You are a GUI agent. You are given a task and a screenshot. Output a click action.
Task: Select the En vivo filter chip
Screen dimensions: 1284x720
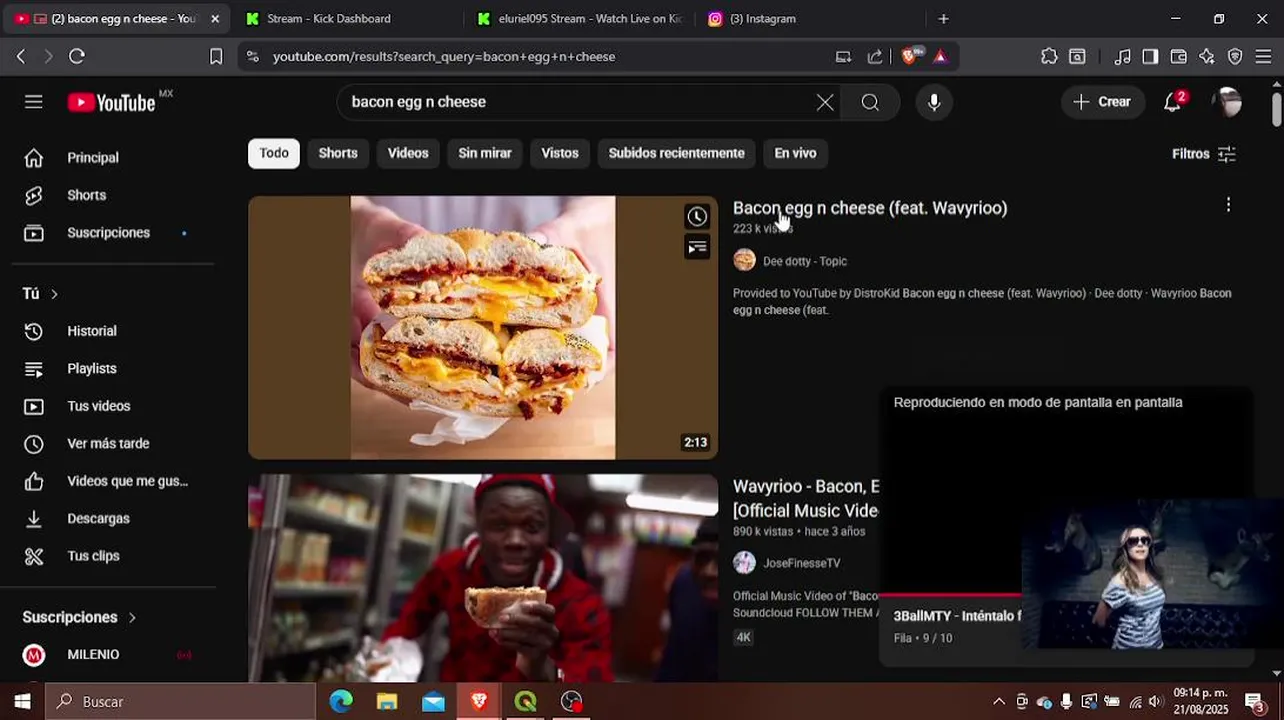pyautogui.click(x=796, y=153)
